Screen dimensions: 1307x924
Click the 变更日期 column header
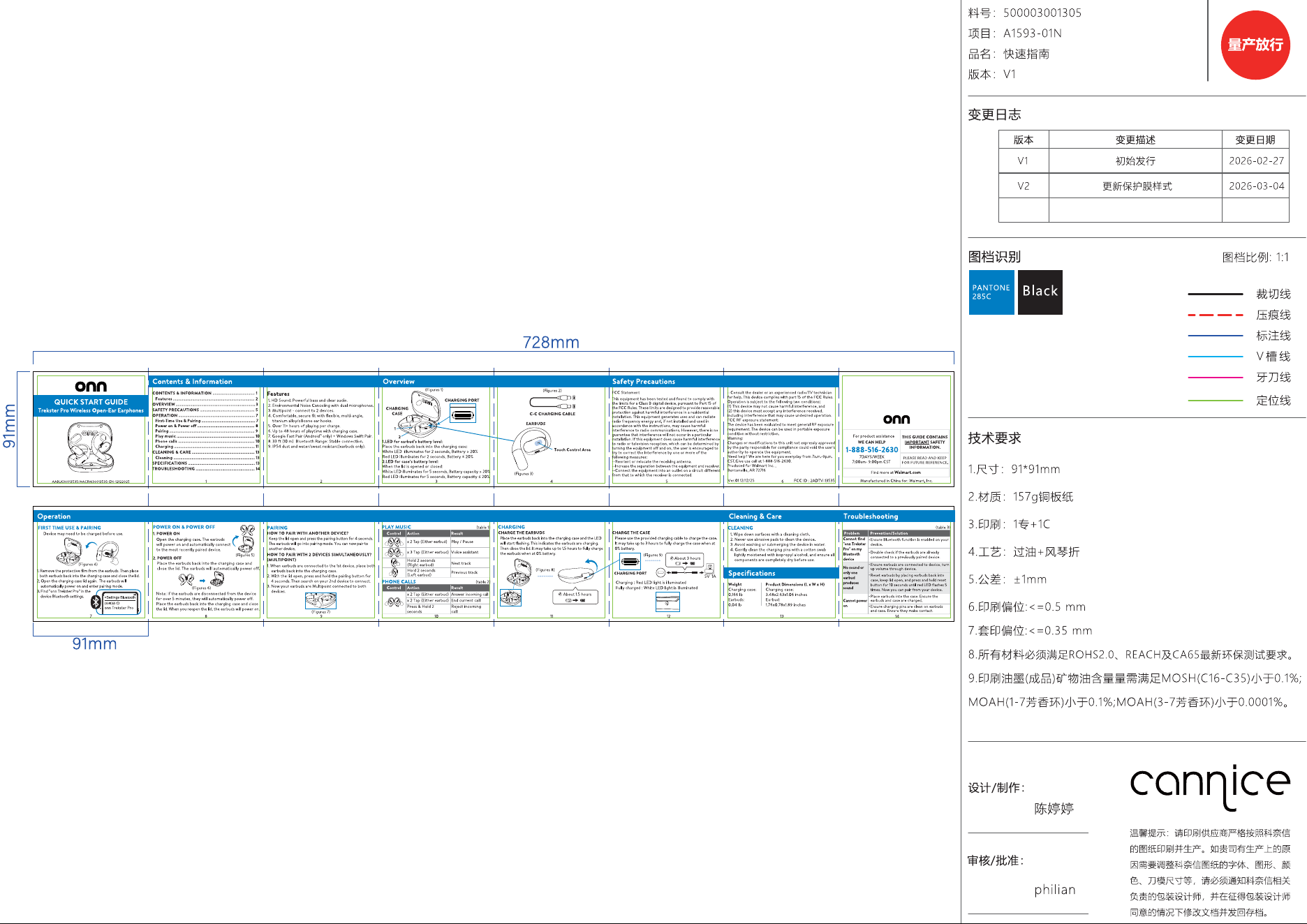(1255, 140)
